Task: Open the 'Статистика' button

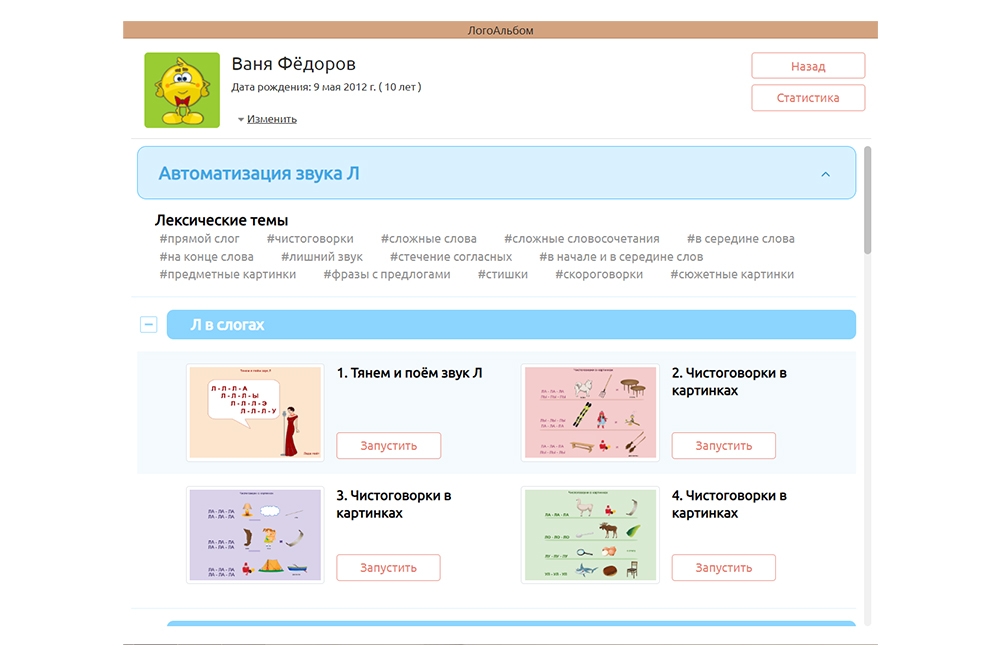Action: [x=807, y=98]
